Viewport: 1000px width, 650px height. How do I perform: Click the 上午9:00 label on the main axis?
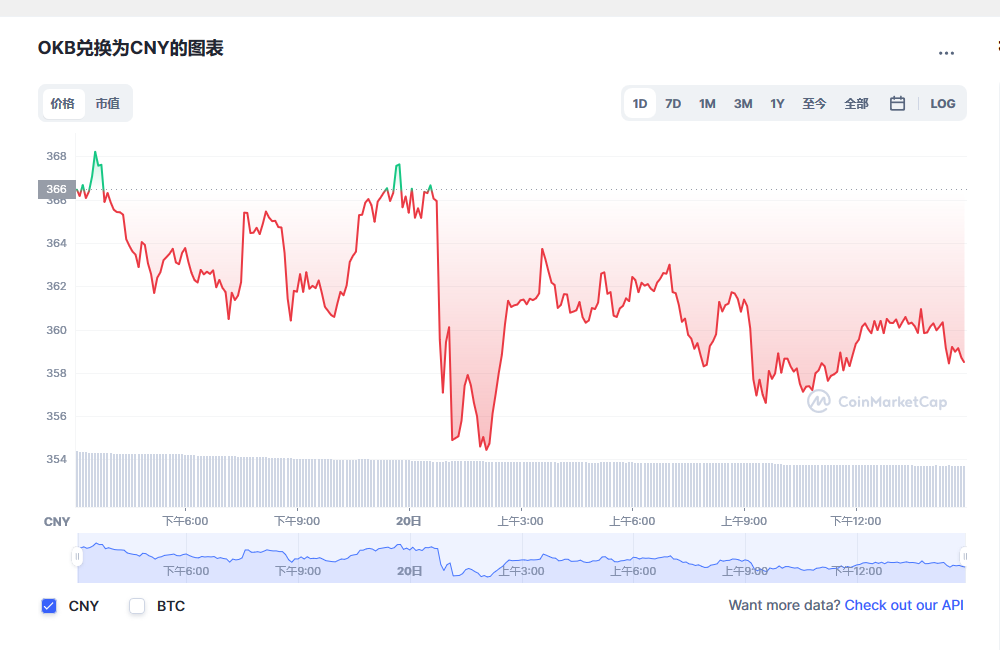pos(744,521)
